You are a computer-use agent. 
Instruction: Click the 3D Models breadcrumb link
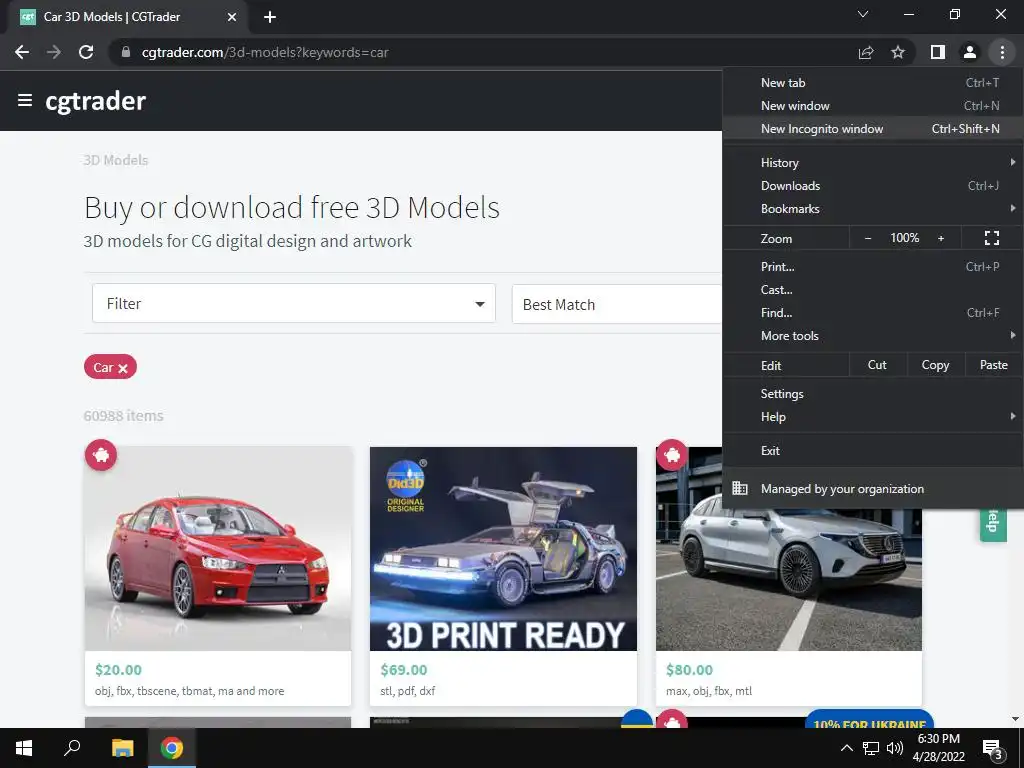(x=116, y=160)
